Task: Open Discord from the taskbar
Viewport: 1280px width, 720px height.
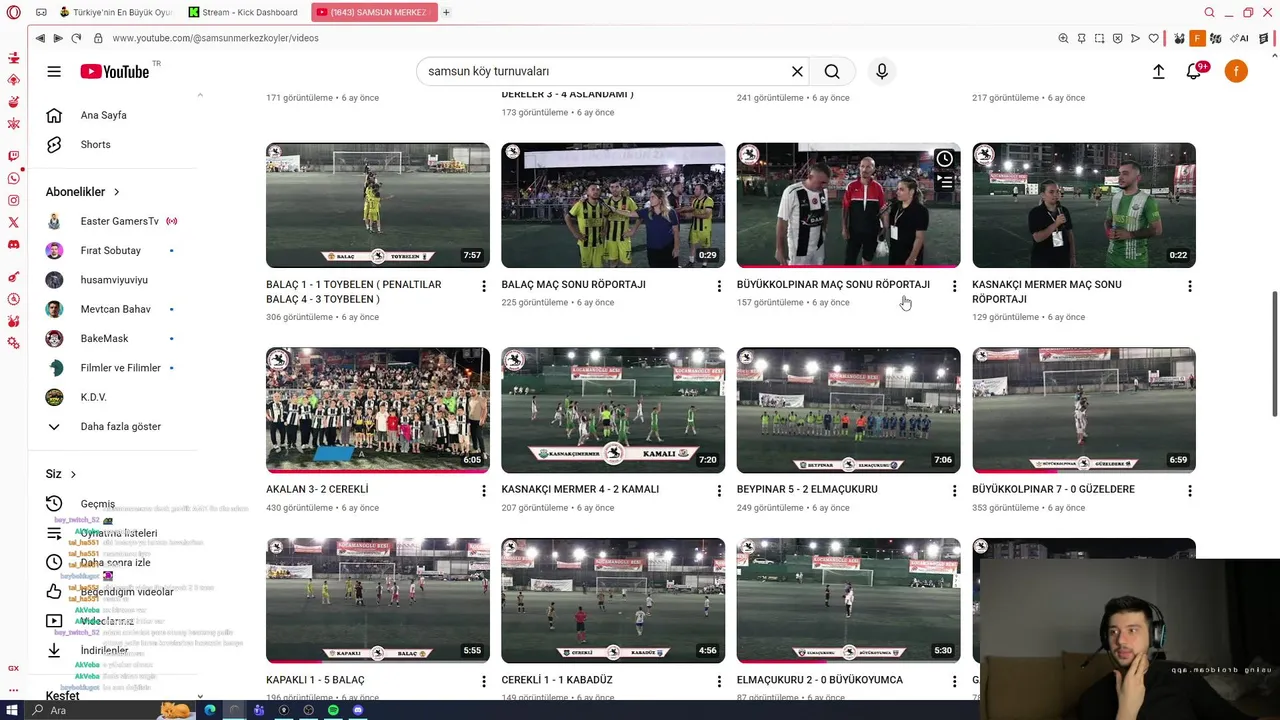Action: pyautogui.click(x=358, y=710)
